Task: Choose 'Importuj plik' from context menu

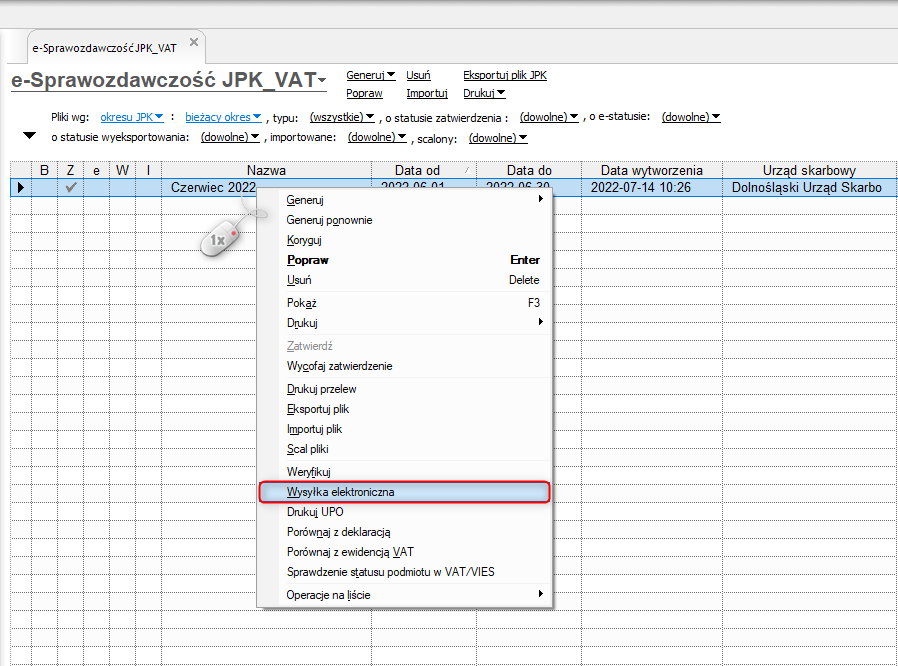Action: 404,429
